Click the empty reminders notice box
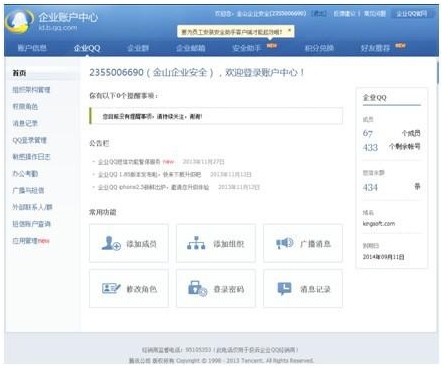 coord(216,116)
